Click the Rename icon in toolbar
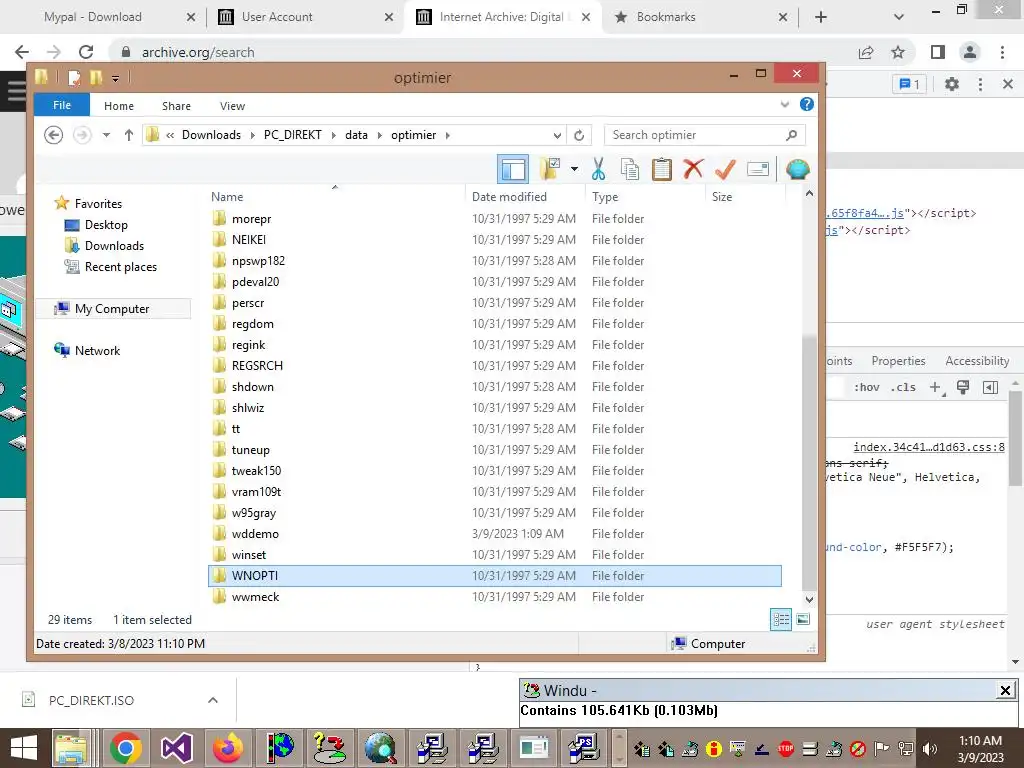 pos(758,169)
